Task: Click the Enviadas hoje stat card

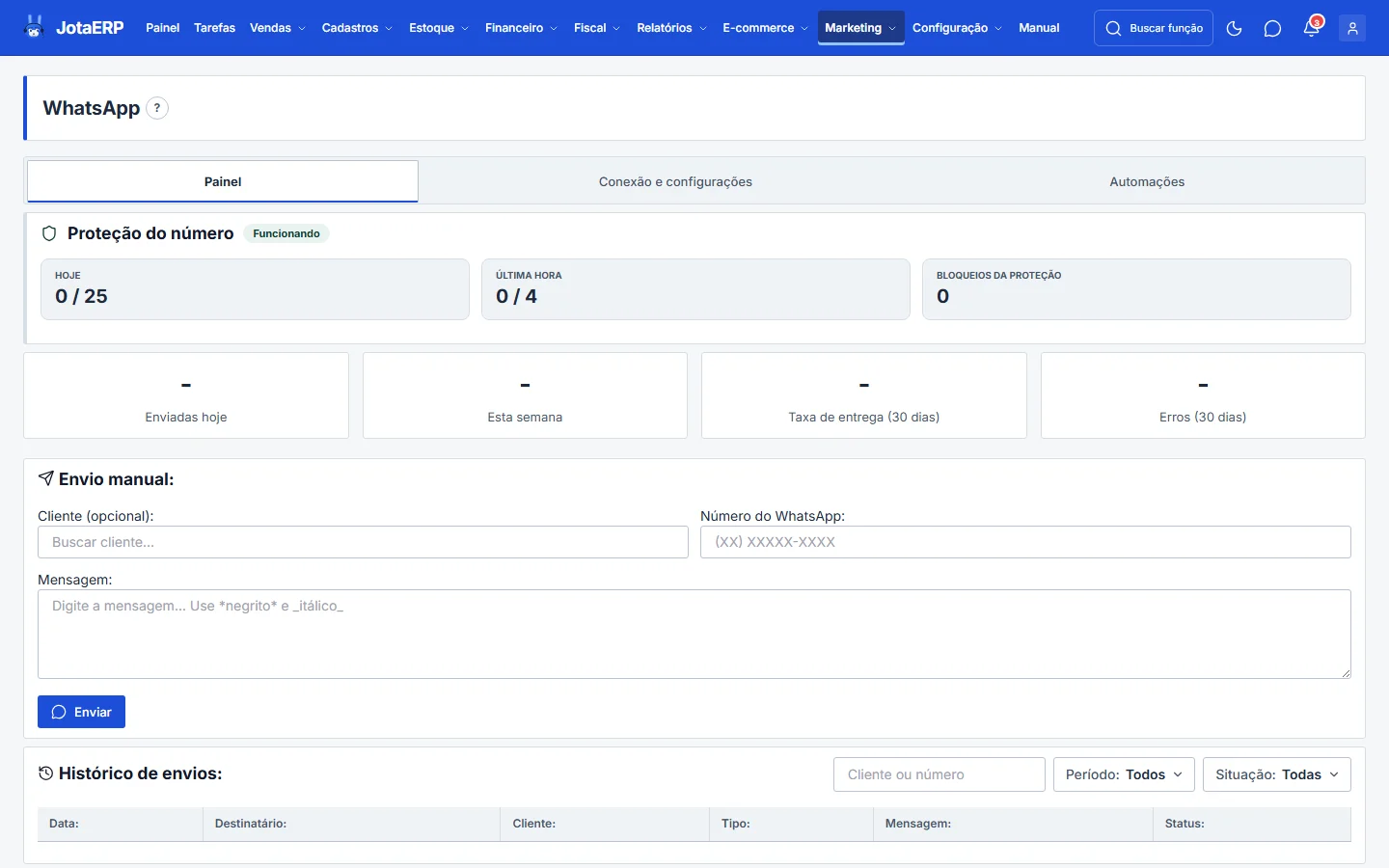Action: (186, 395)
